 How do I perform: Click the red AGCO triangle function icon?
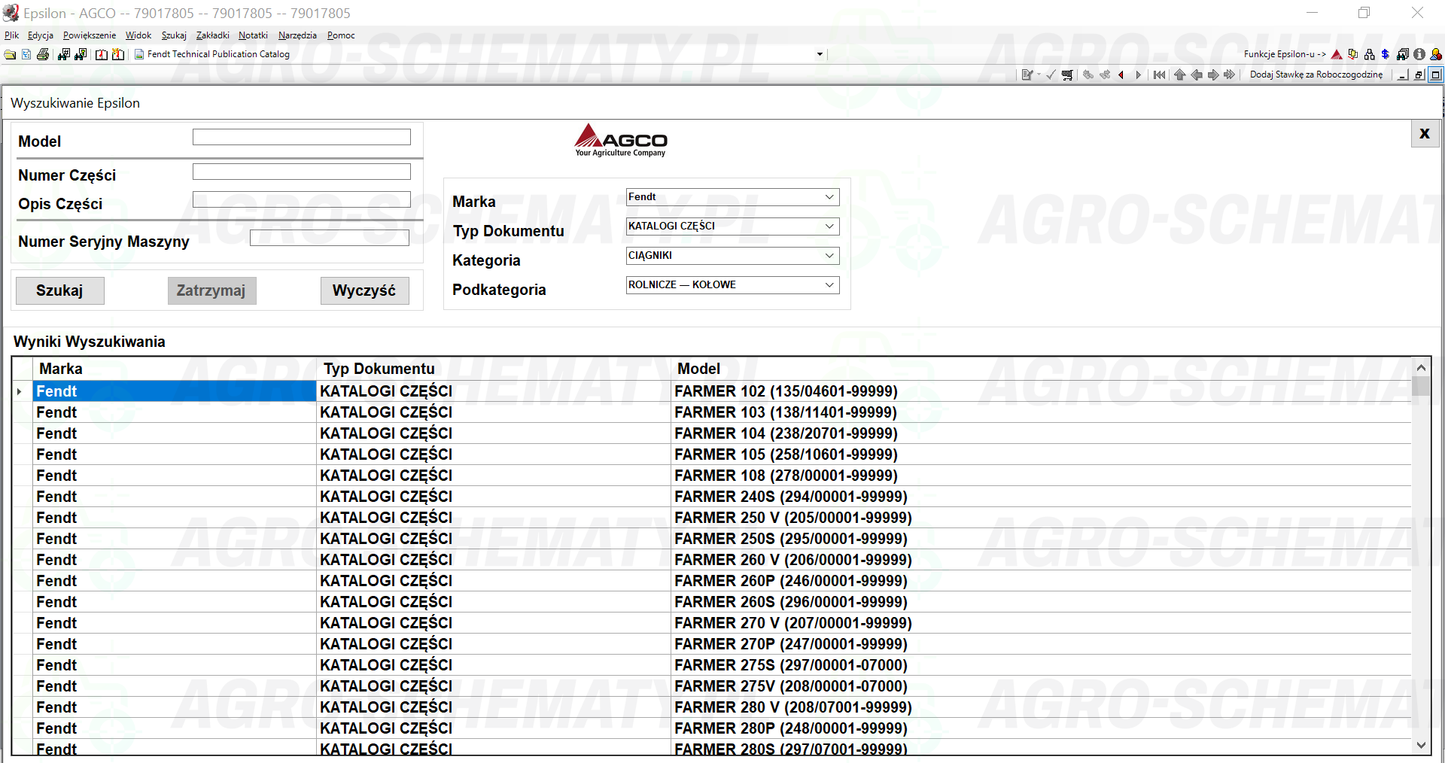click(x=1336, y=55)
